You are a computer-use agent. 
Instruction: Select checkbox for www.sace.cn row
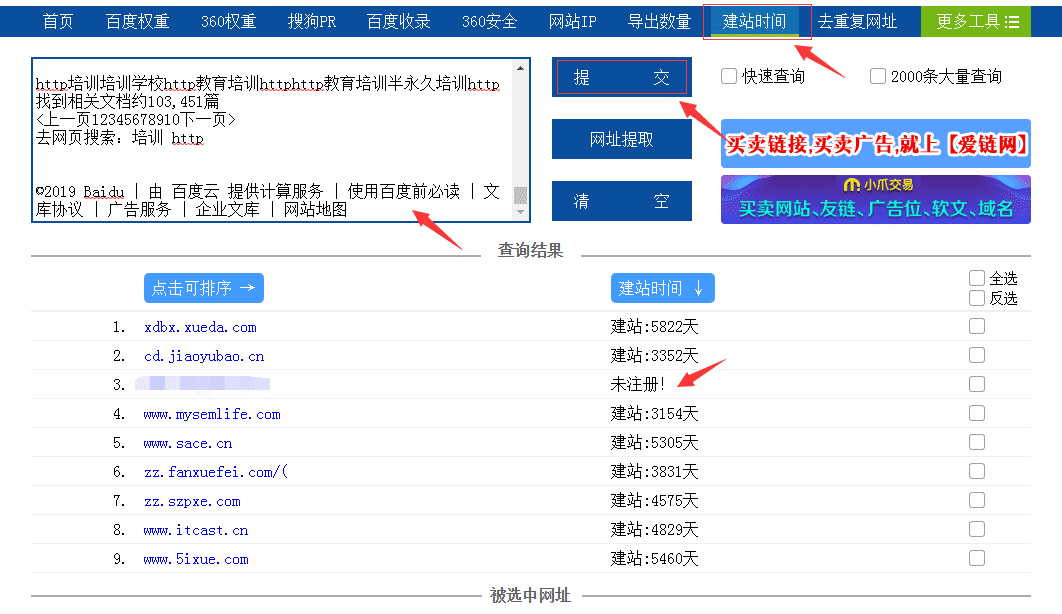point(977,442)
